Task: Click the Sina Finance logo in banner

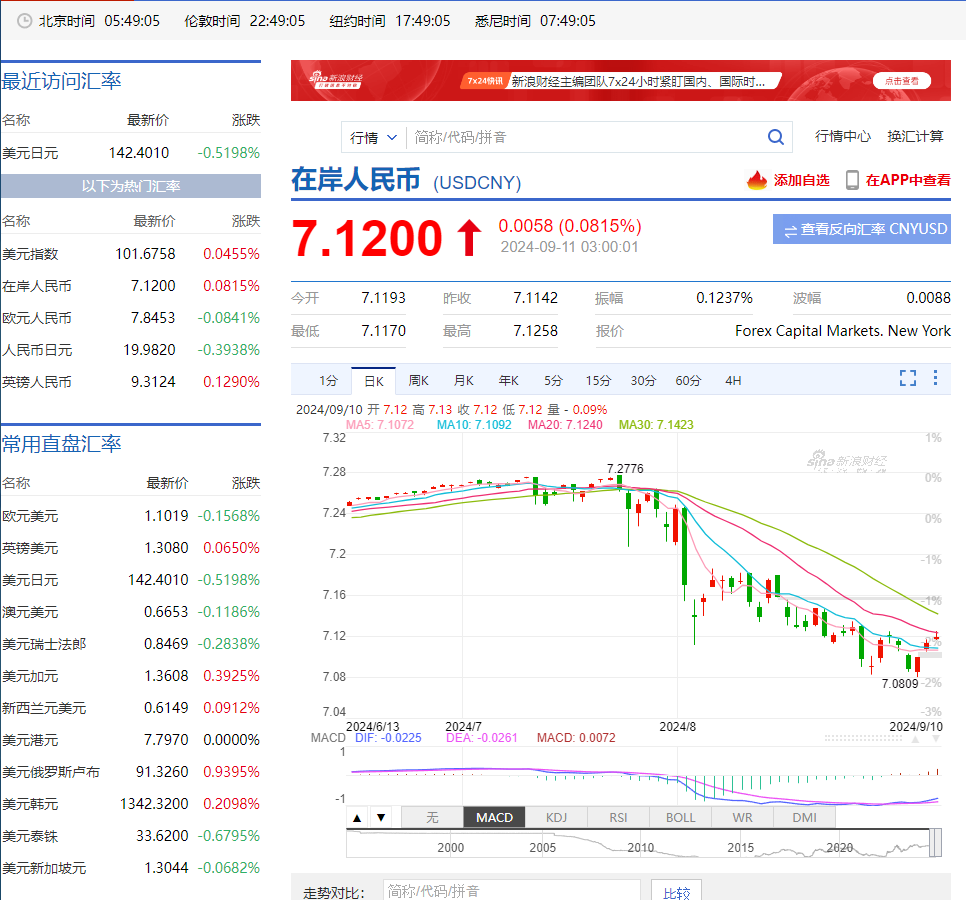Action: point(336,80)
